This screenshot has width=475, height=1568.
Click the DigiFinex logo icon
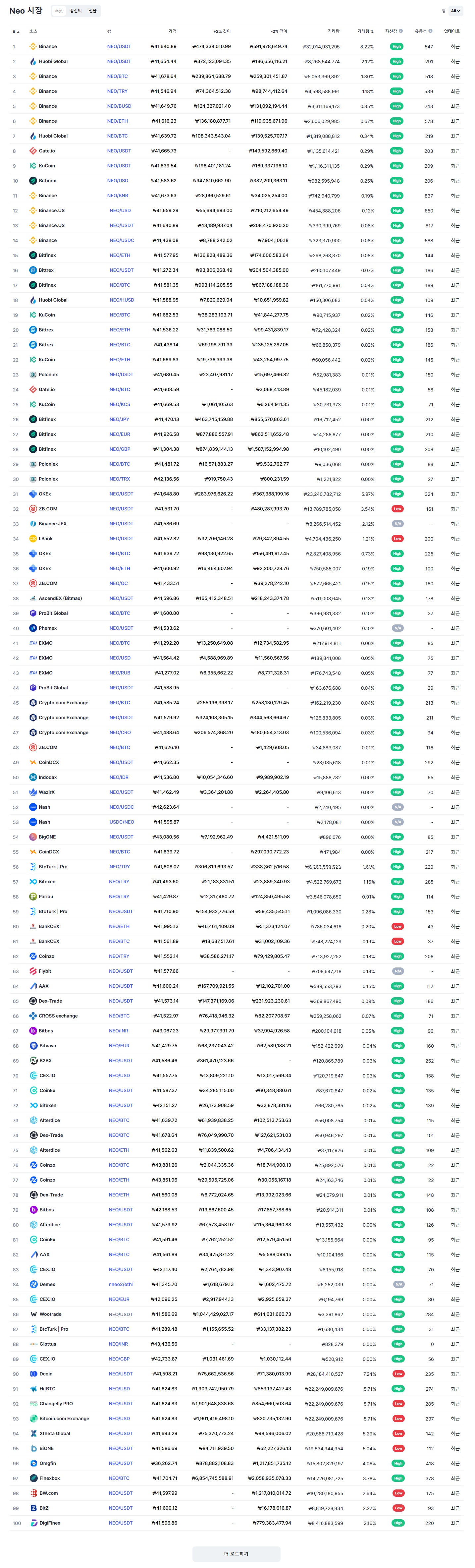(33, 1523)
